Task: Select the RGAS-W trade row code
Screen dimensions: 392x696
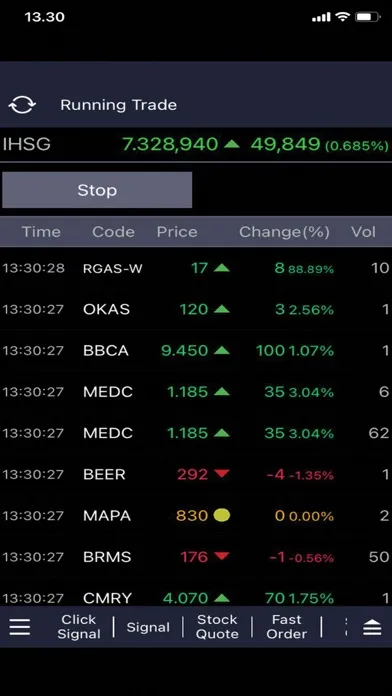Action: click(x=113, y=269)
